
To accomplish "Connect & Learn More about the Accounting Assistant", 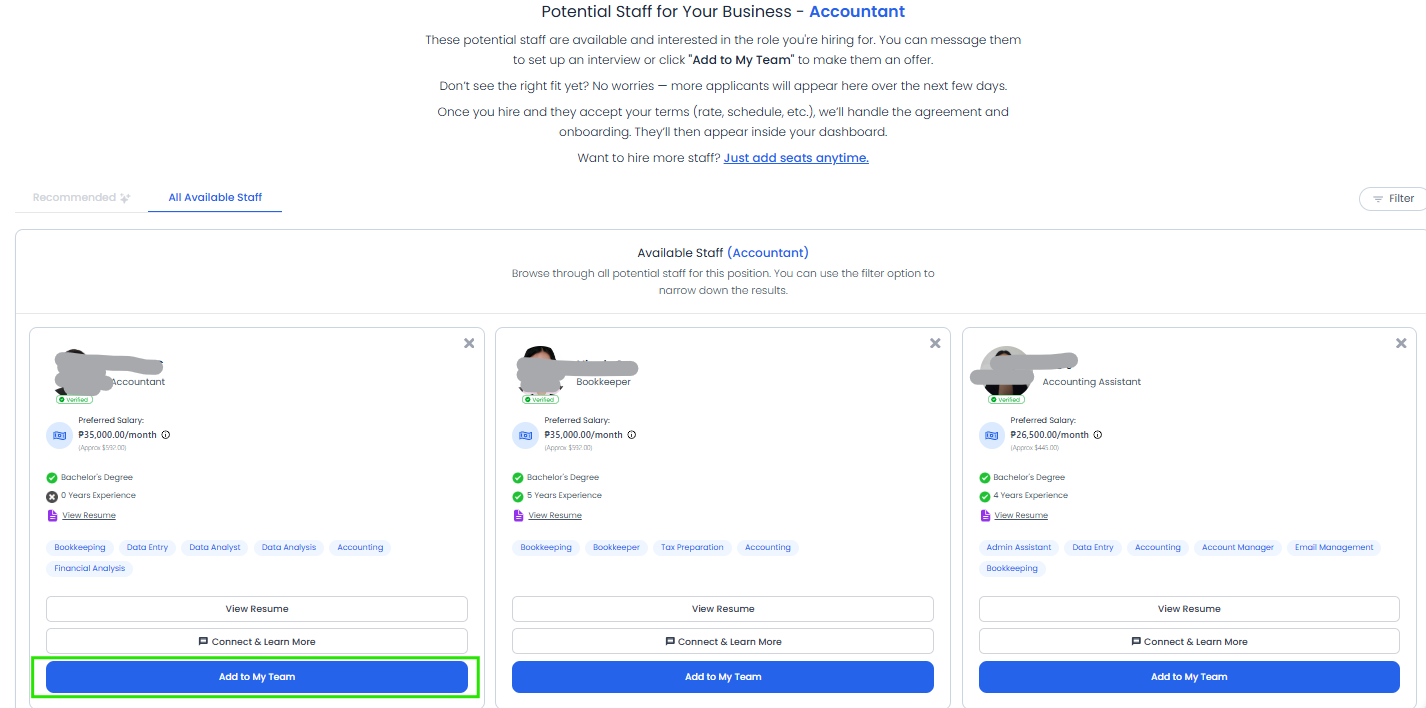I will [1189, 641].
